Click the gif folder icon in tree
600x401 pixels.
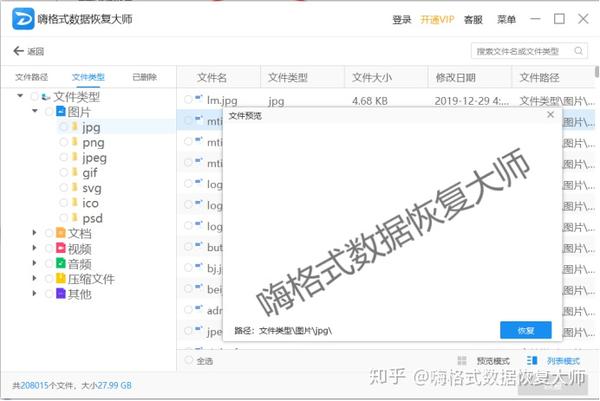[x=75, y=172]
